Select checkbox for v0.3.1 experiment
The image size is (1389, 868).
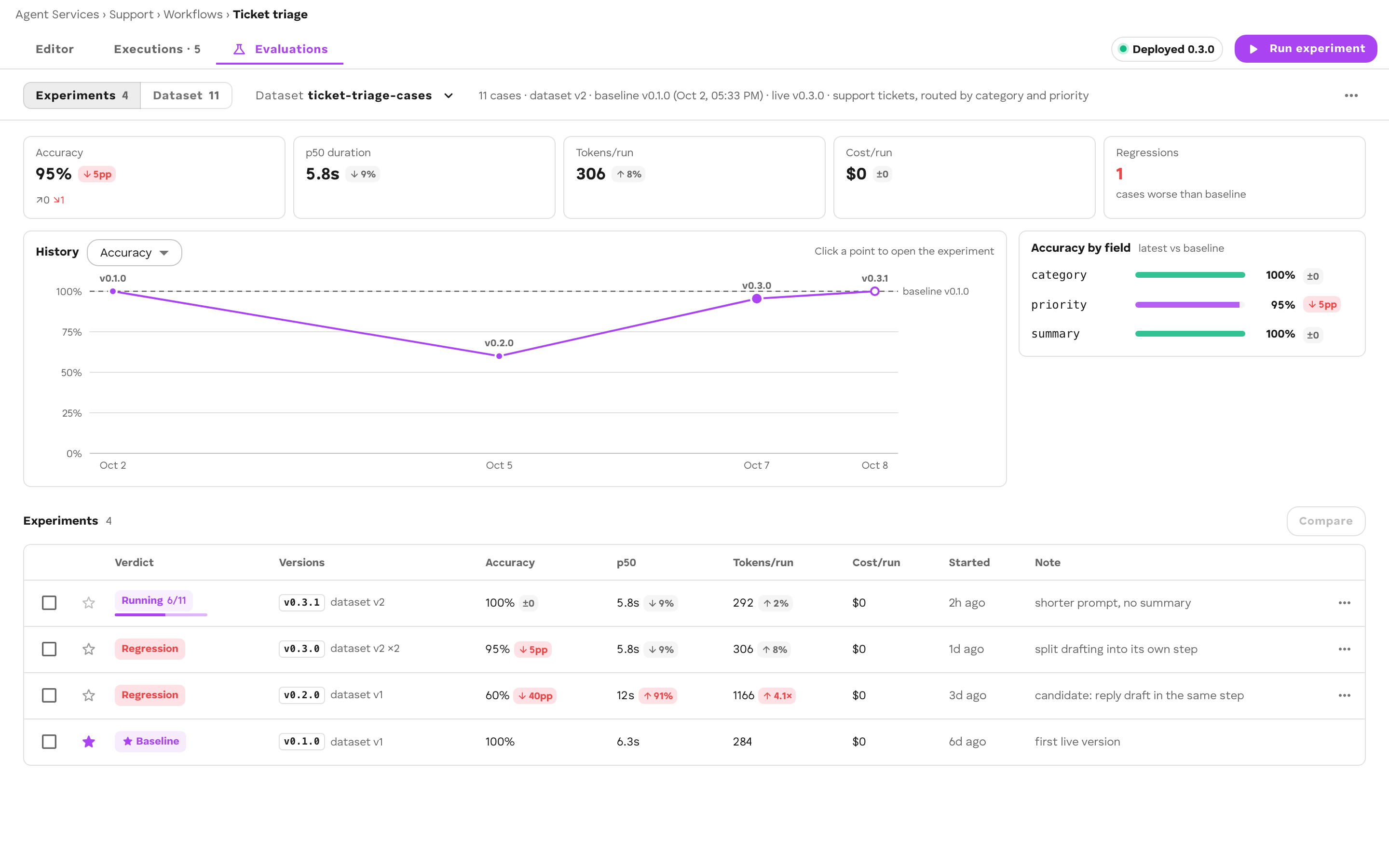(49, 603)
